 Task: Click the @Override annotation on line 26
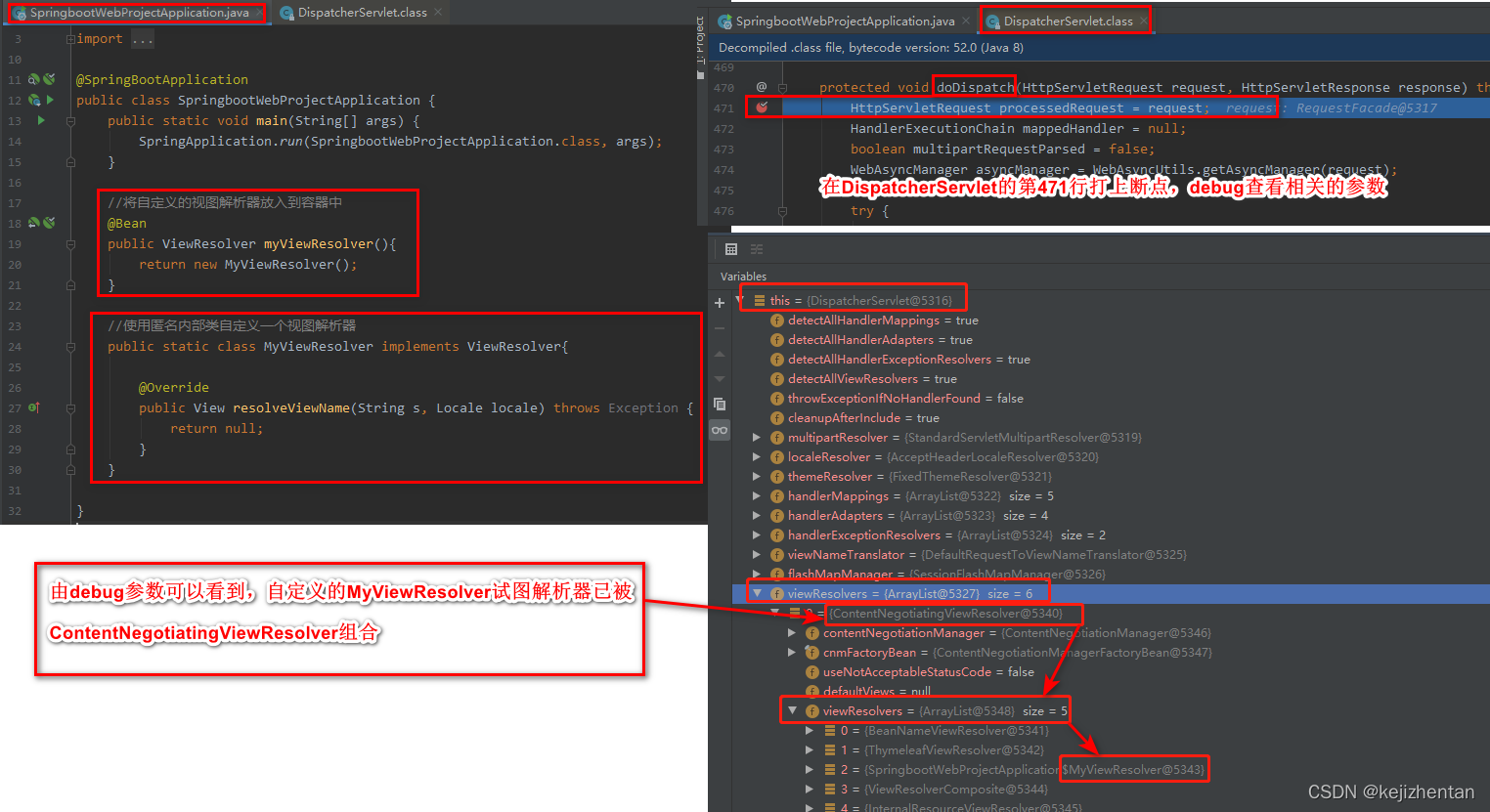[174, 387]
